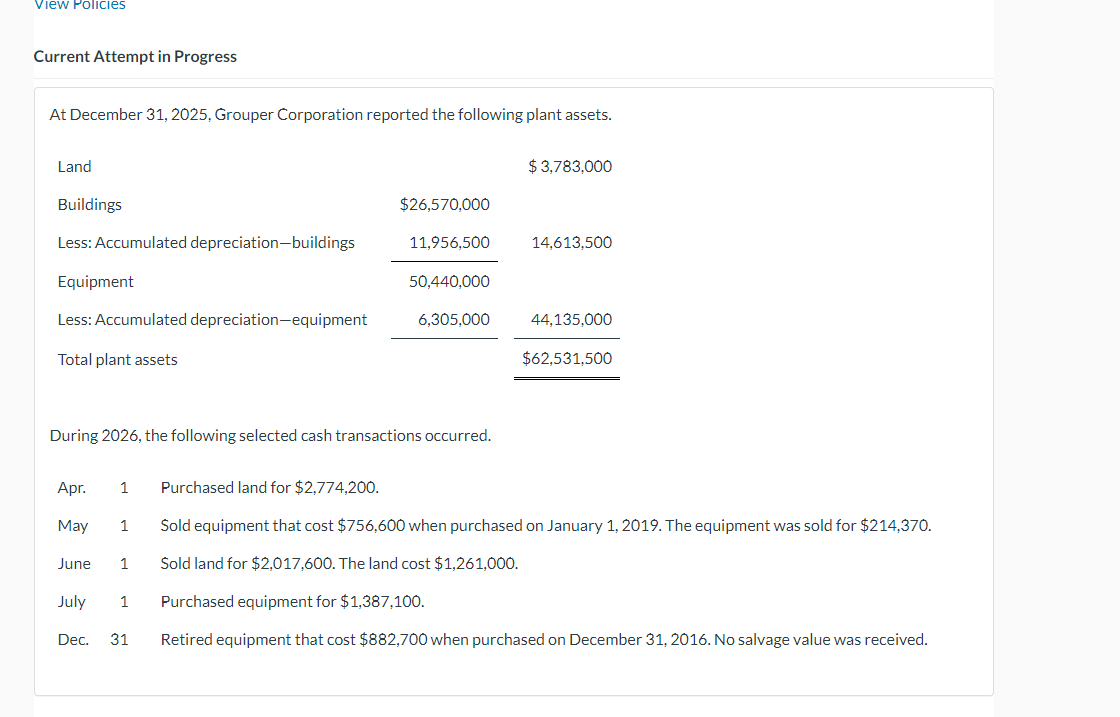This screenshot has height=717, width=1120.
Task: Select the 2026 cash transactions heading
Action: point(270,435)
